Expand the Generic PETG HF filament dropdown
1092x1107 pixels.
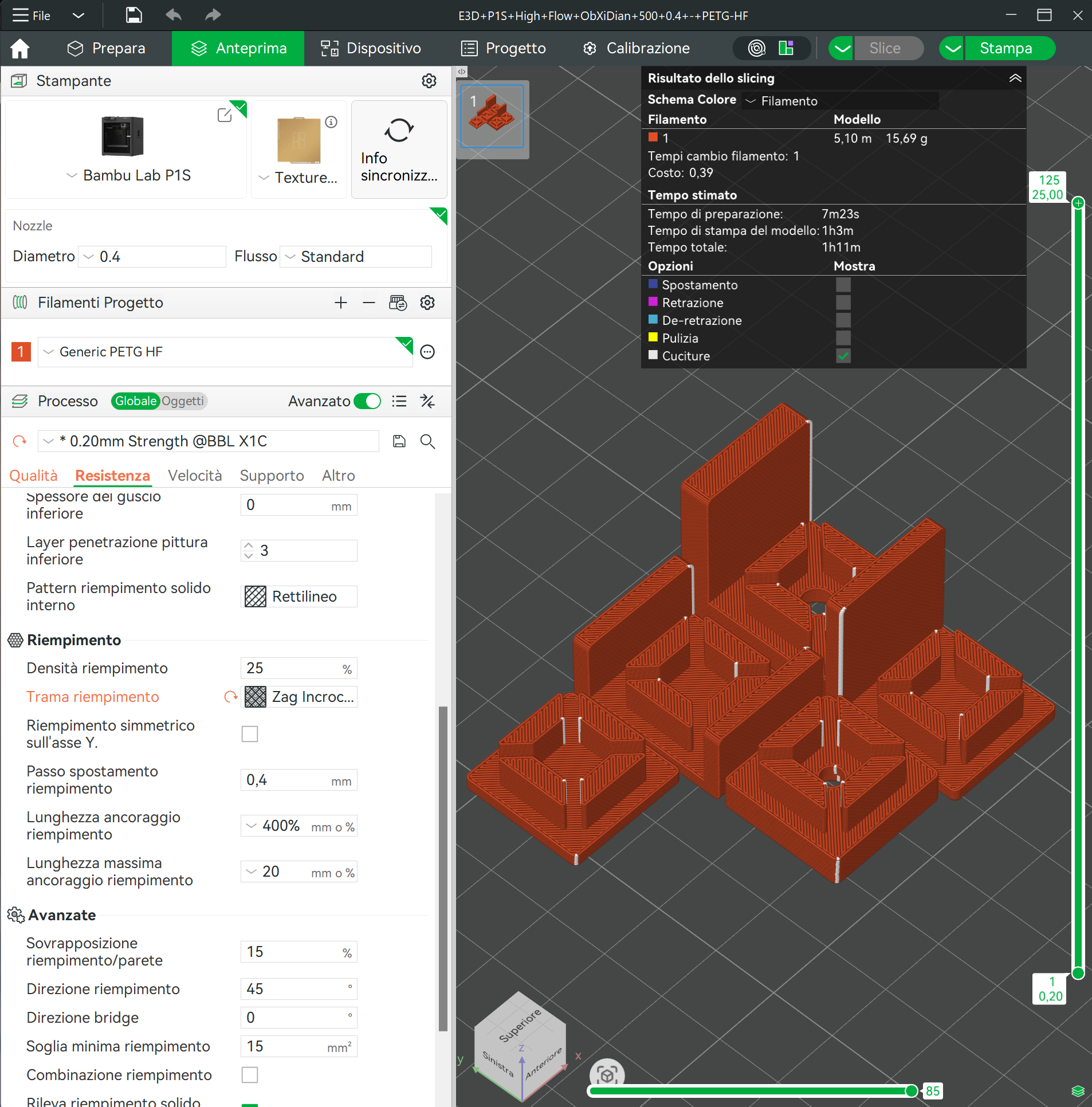click(225, 352)
